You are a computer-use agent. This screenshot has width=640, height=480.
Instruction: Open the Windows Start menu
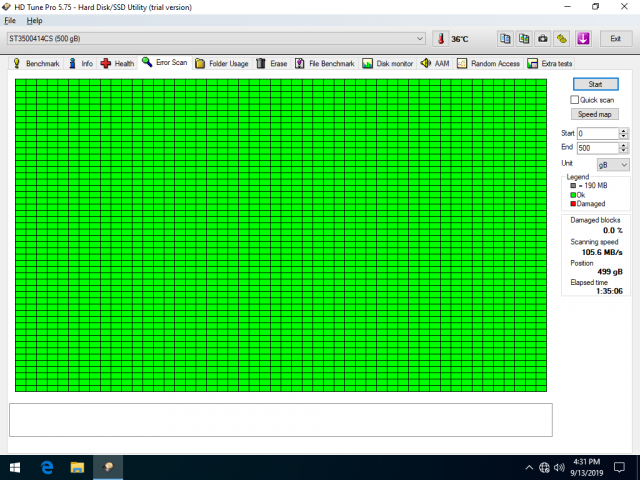click(15, 467)
